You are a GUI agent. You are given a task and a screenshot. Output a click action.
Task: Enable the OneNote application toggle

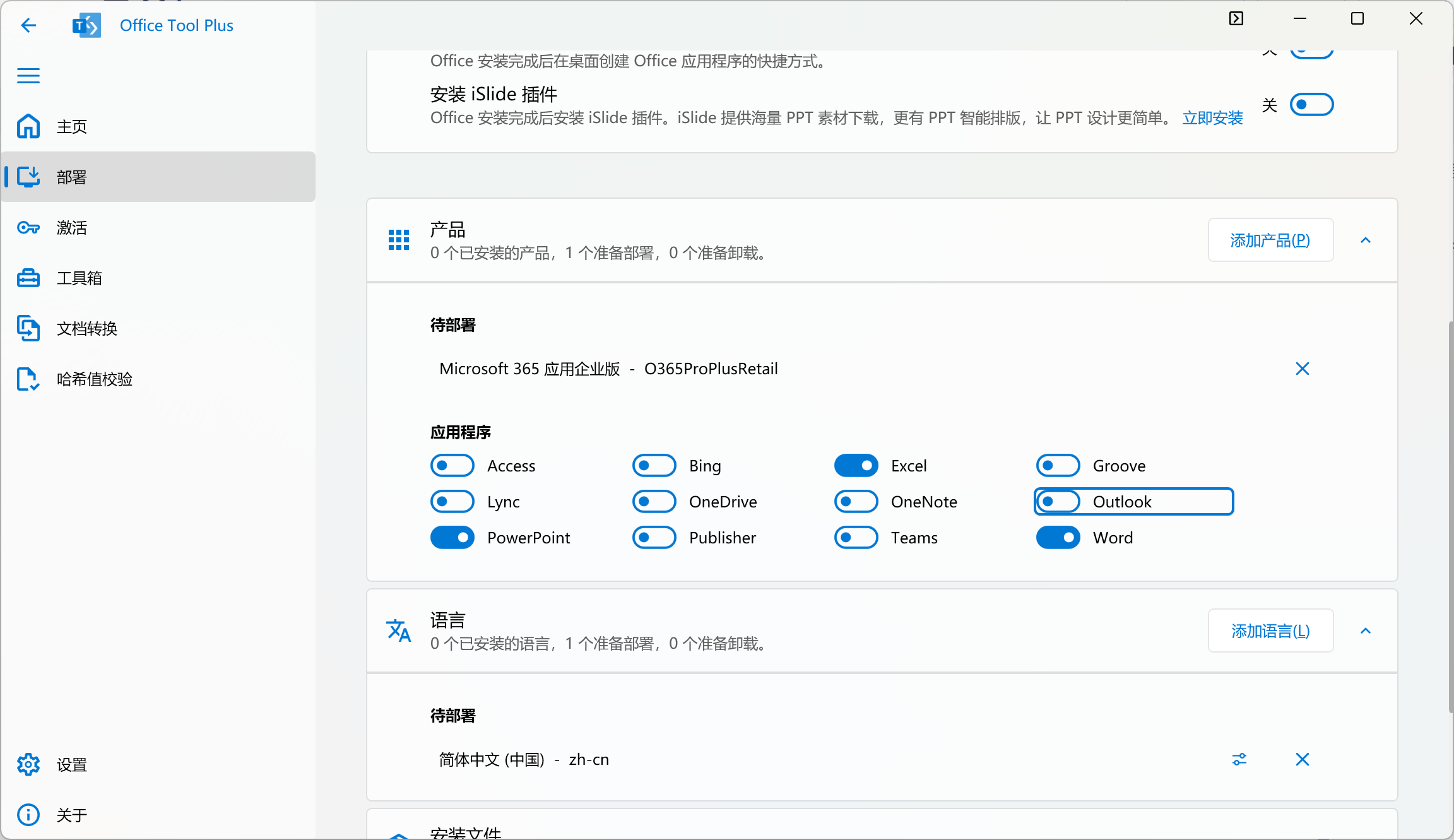856,502
